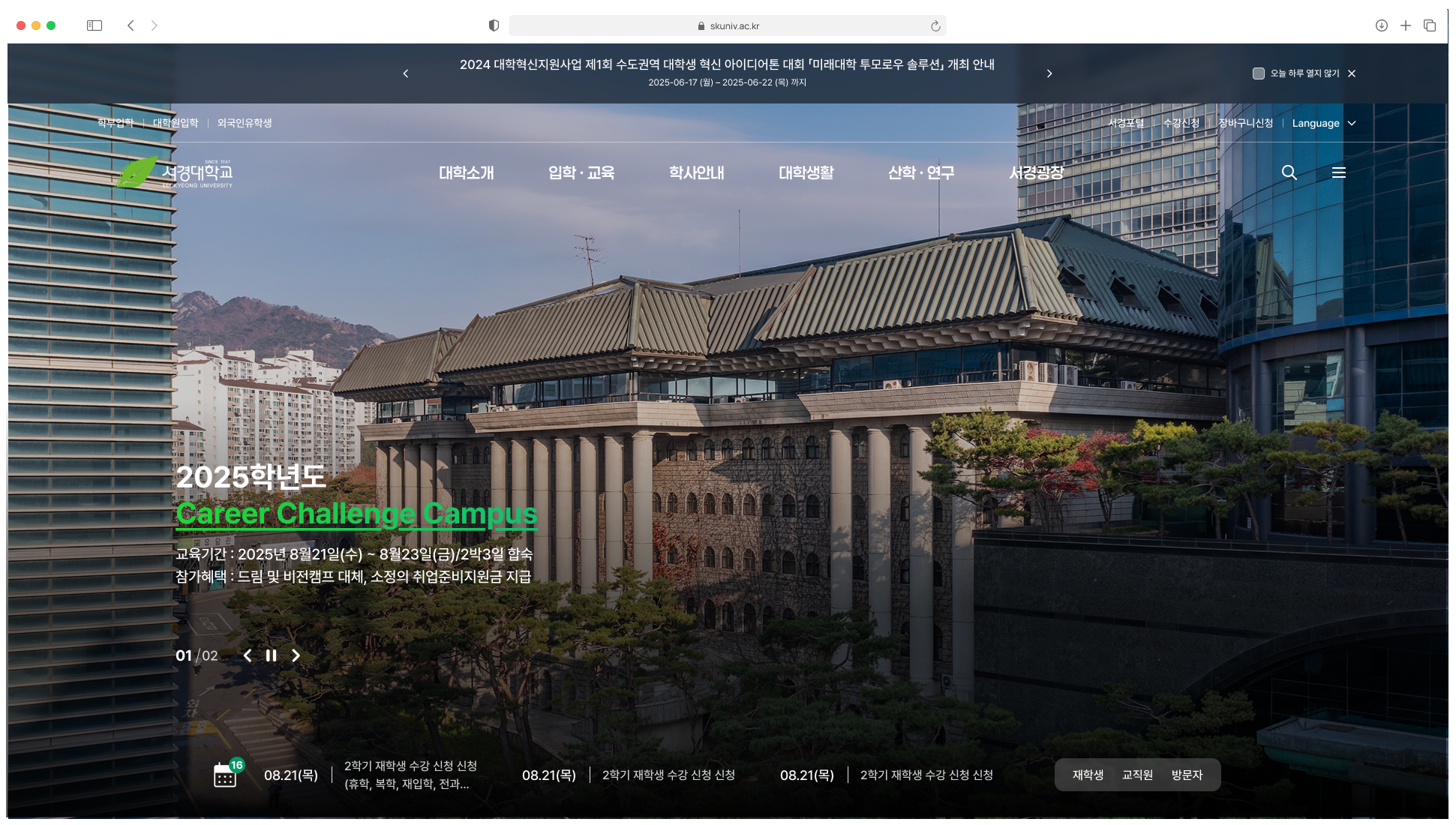Show Safari tab overview icon
Screen dimensions: 1456x825
click(1430, 25)
